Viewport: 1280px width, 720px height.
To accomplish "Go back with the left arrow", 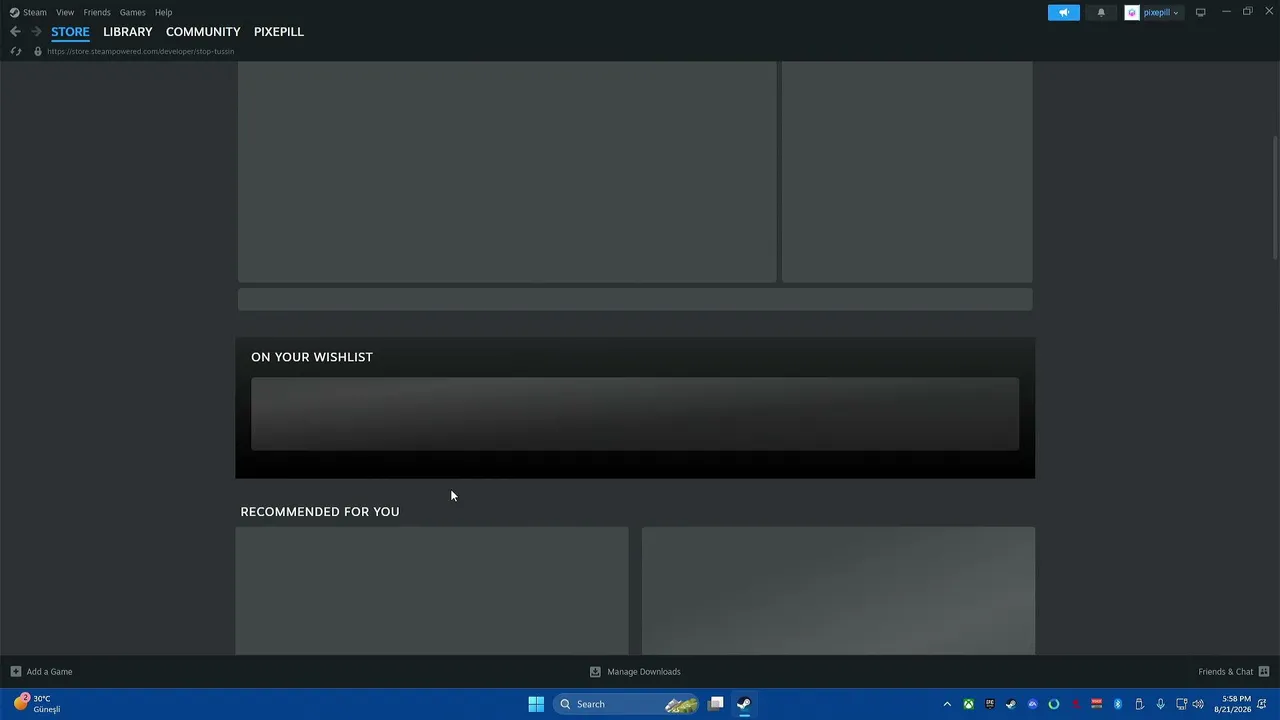I will click(x=15, y=32).
